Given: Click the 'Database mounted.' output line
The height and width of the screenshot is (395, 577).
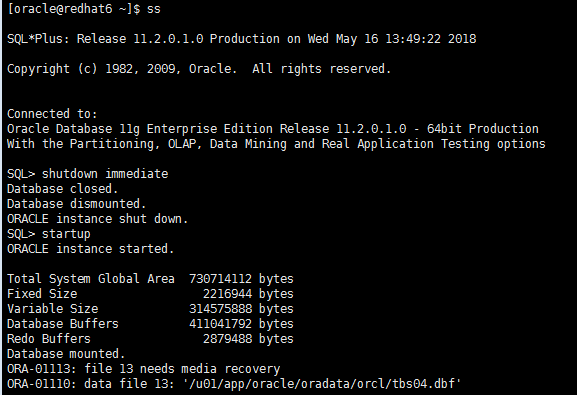Looking at the screenshot, I should [66, 354].
